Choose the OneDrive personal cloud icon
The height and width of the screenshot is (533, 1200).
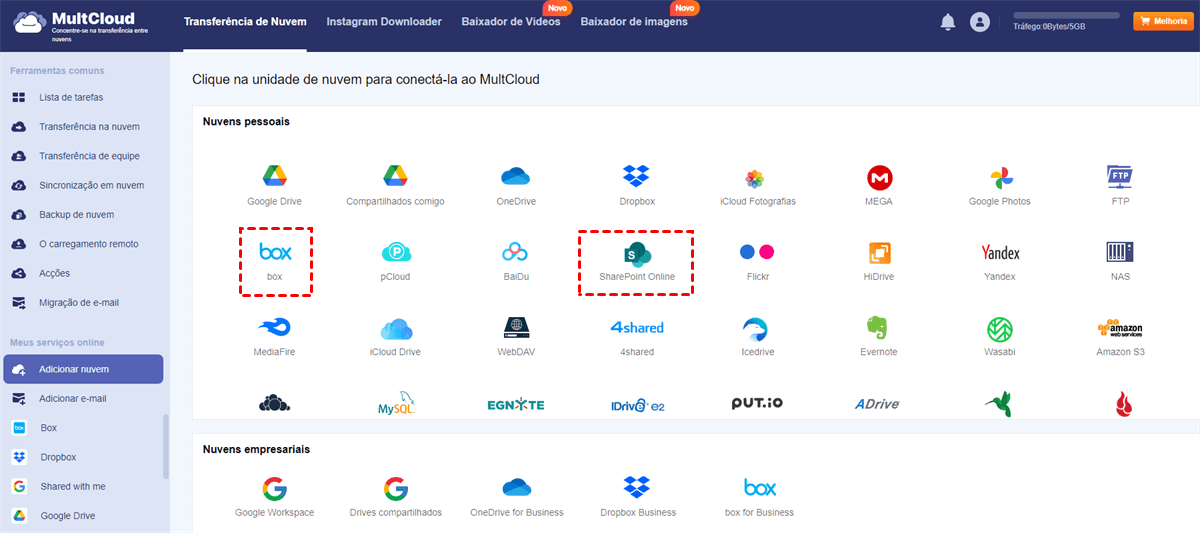coord(516,177)
